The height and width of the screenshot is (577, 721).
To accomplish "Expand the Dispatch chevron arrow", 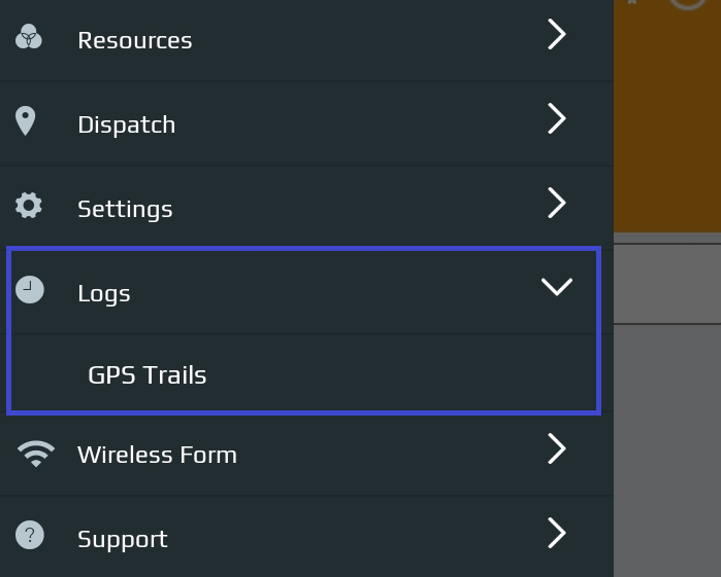I will click(x=556, y=119).
